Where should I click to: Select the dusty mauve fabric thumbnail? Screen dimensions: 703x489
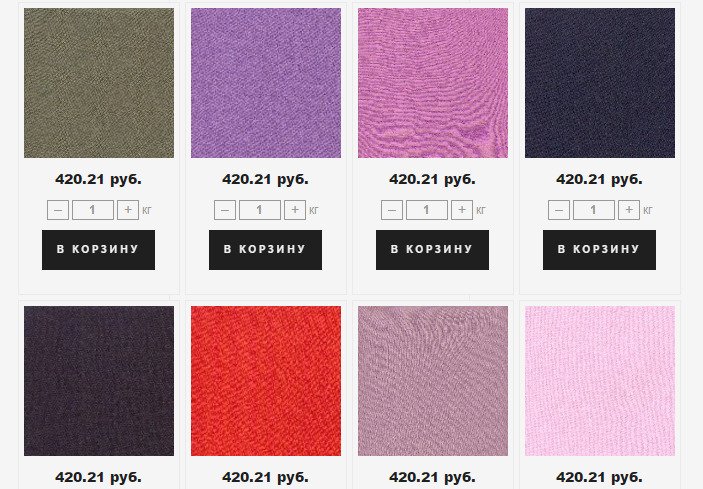[x=433, y=381]
